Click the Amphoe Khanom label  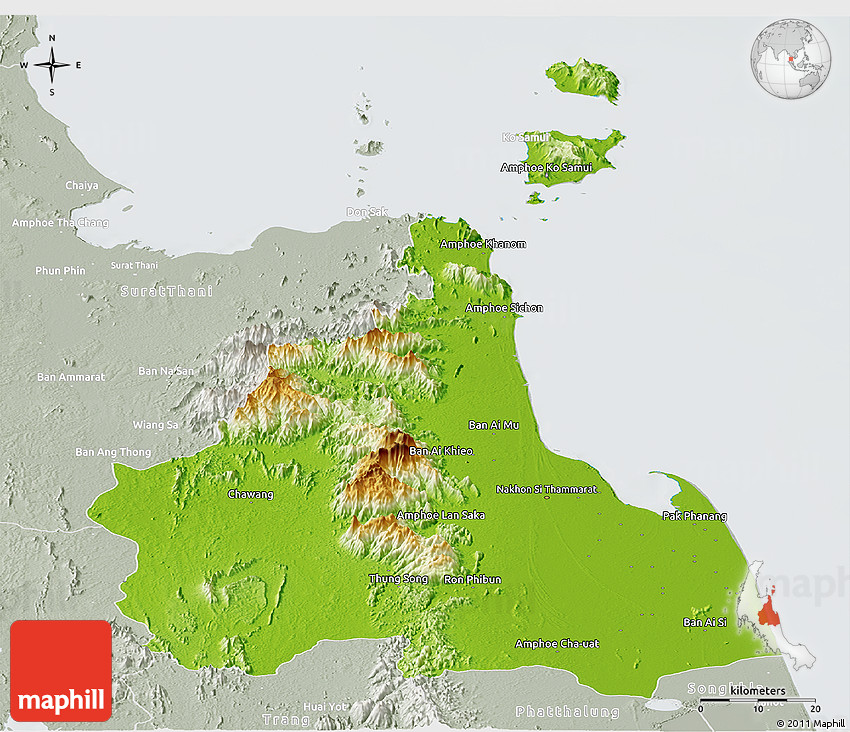pos(482,244)
